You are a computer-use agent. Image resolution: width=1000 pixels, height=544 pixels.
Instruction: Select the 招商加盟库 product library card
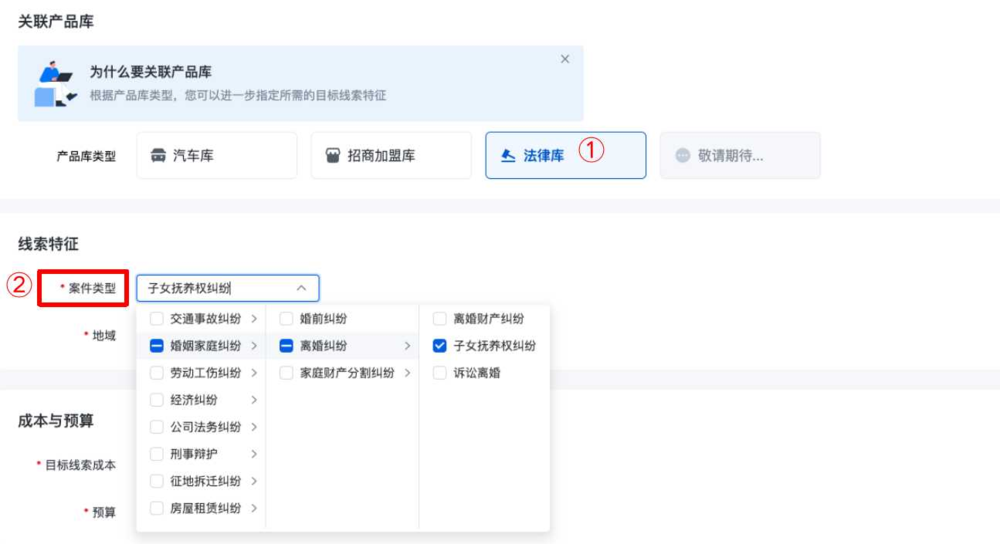(391, 156)
